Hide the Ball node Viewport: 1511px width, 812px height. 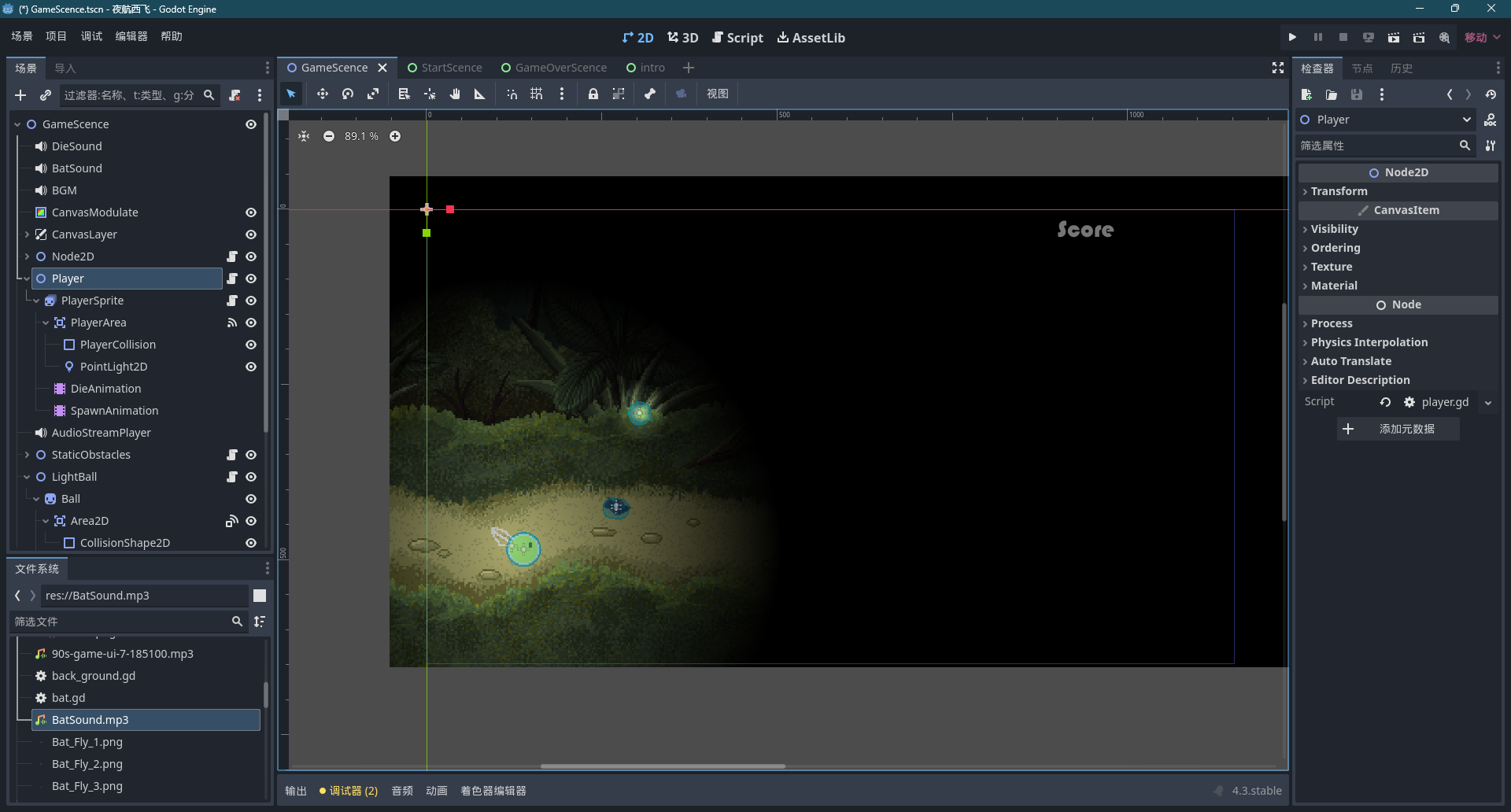point(251,499)
